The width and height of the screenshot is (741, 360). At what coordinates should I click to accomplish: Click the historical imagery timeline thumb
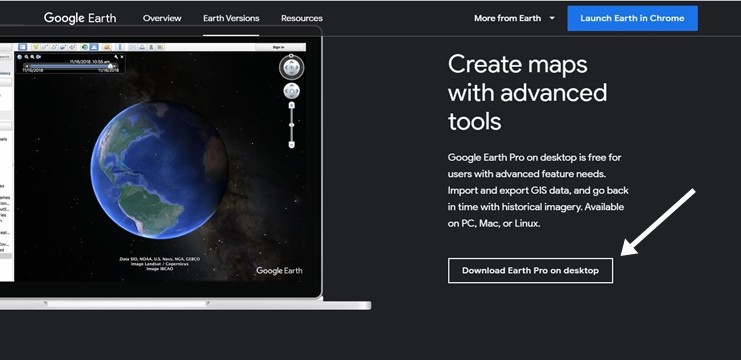110,66
